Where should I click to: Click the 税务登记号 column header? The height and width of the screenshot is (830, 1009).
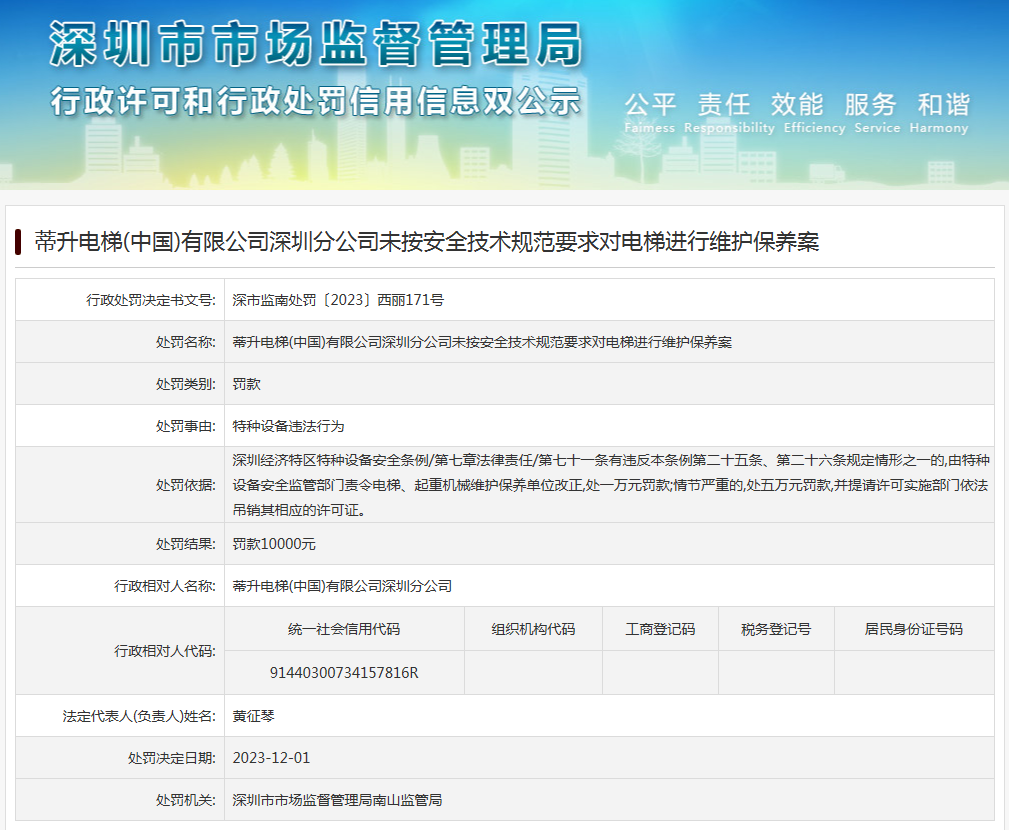776,629
